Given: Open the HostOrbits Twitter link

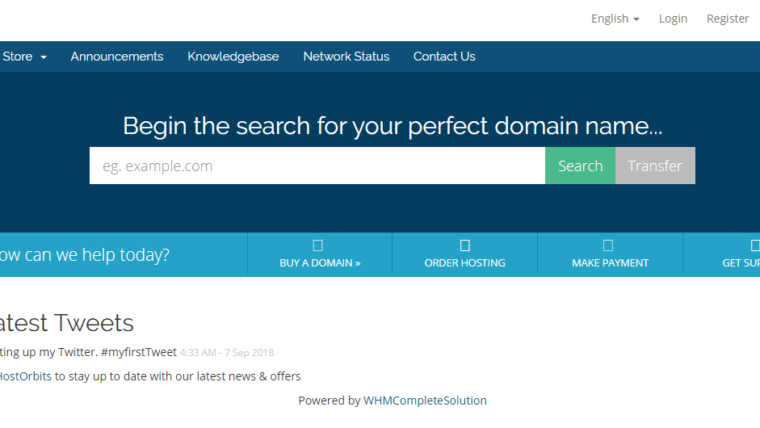Looking at the screenshot, I should click(x=24, y=376).
